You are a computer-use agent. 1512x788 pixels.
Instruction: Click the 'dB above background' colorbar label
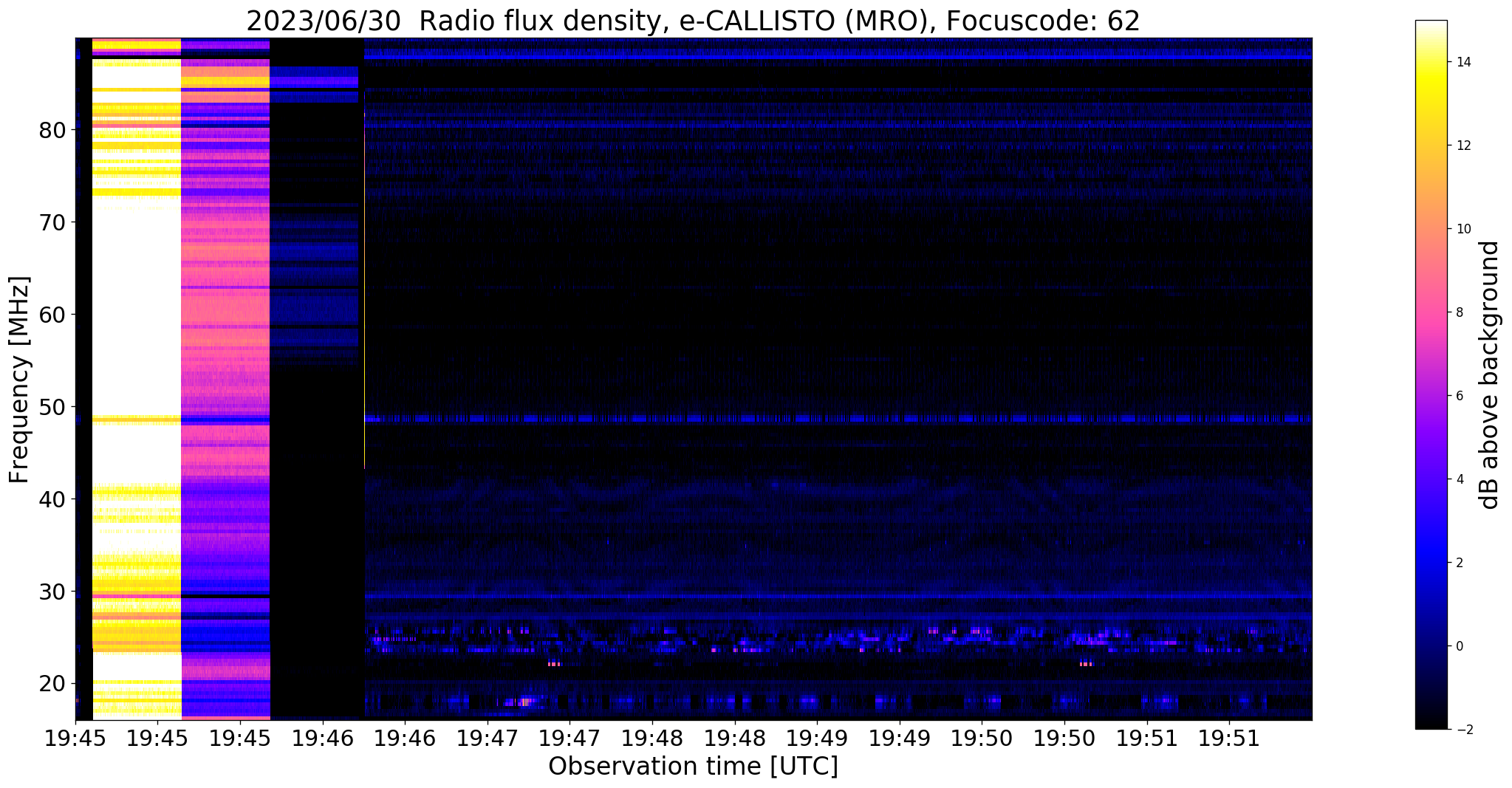1490,374
